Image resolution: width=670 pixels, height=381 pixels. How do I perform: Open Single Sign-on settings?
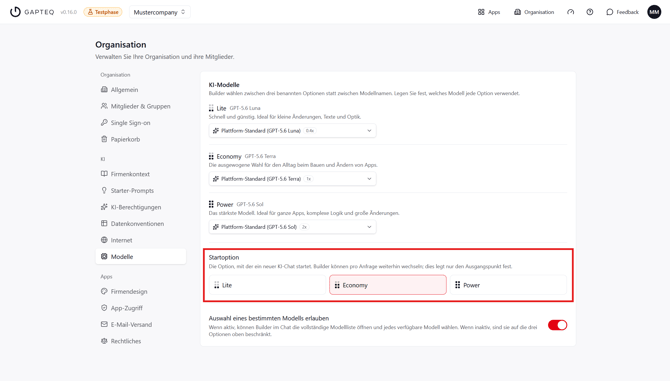click(141, 123)
